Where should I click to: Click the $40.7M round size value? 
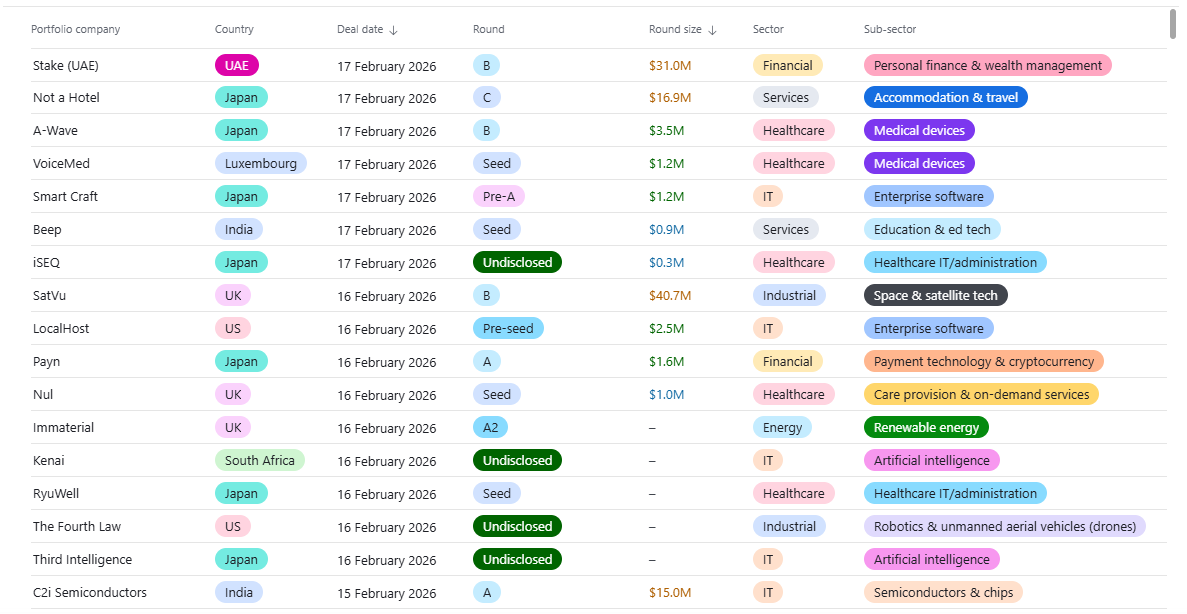pos(670,296)
